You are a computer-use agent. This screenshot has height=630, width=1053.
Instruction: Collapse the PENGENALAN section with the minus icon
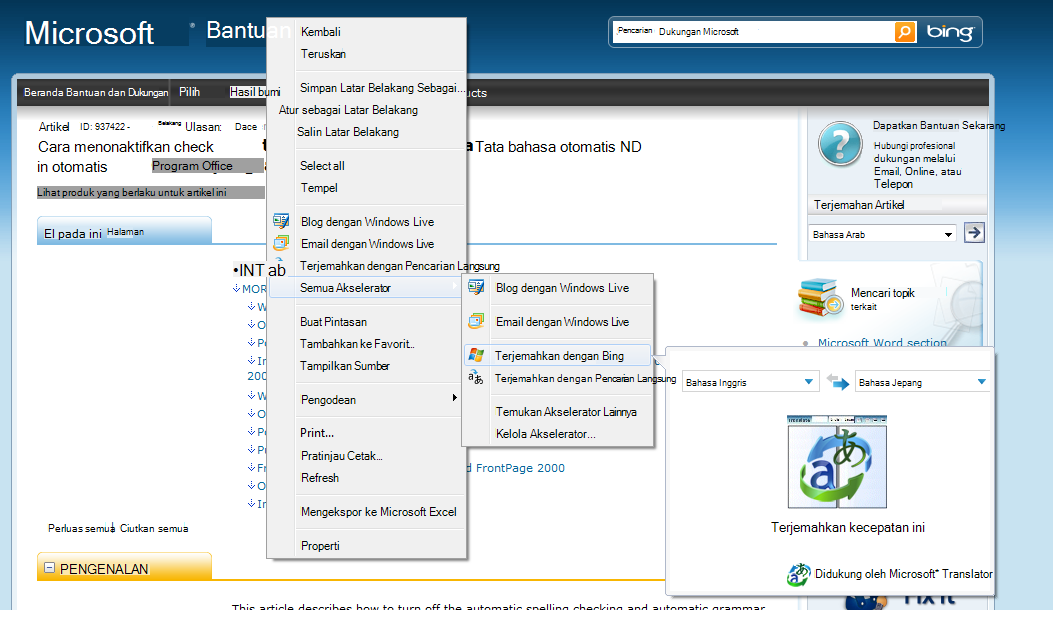click(x=49, y=568)
